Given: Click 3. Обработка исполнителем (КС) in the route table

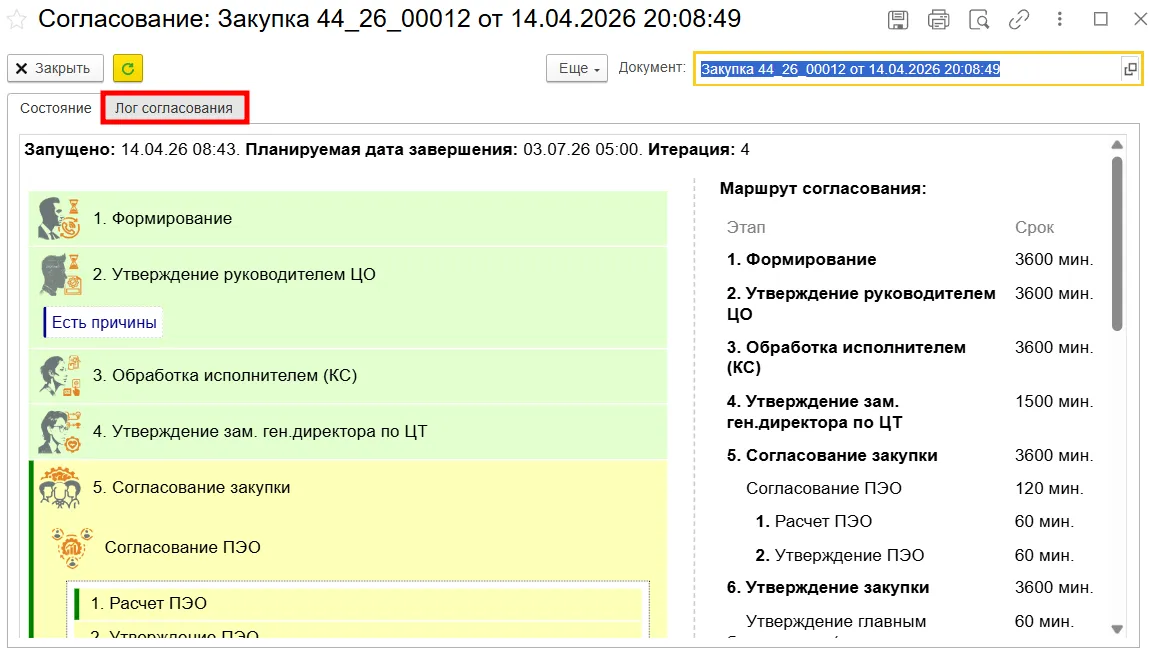Looking at the screenshot, I should (846, 357).
